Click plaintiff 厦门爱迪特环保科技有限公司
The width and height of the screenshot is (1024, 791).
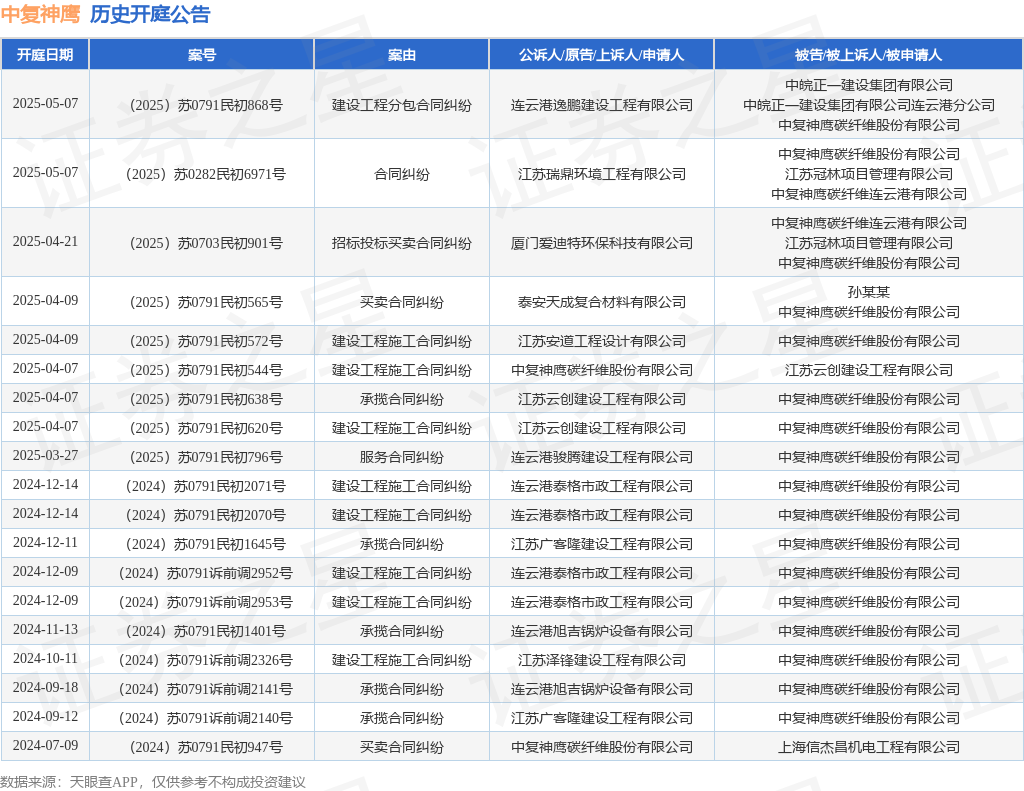tap(601, 244)
